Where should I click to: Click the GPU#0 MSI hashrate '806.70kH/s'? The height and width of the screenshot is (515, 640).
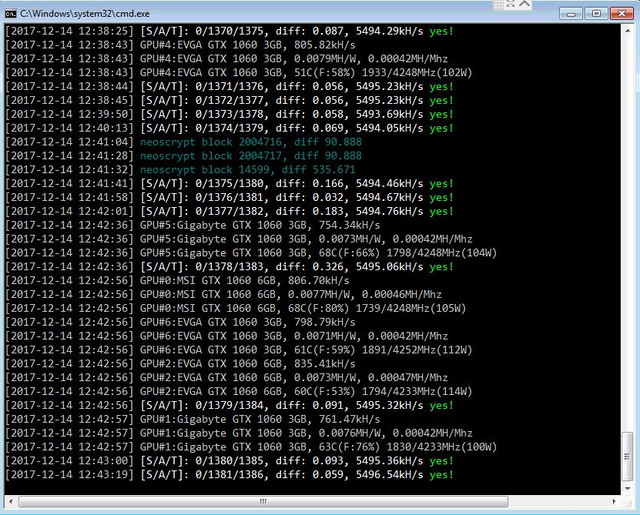[319, 281]
